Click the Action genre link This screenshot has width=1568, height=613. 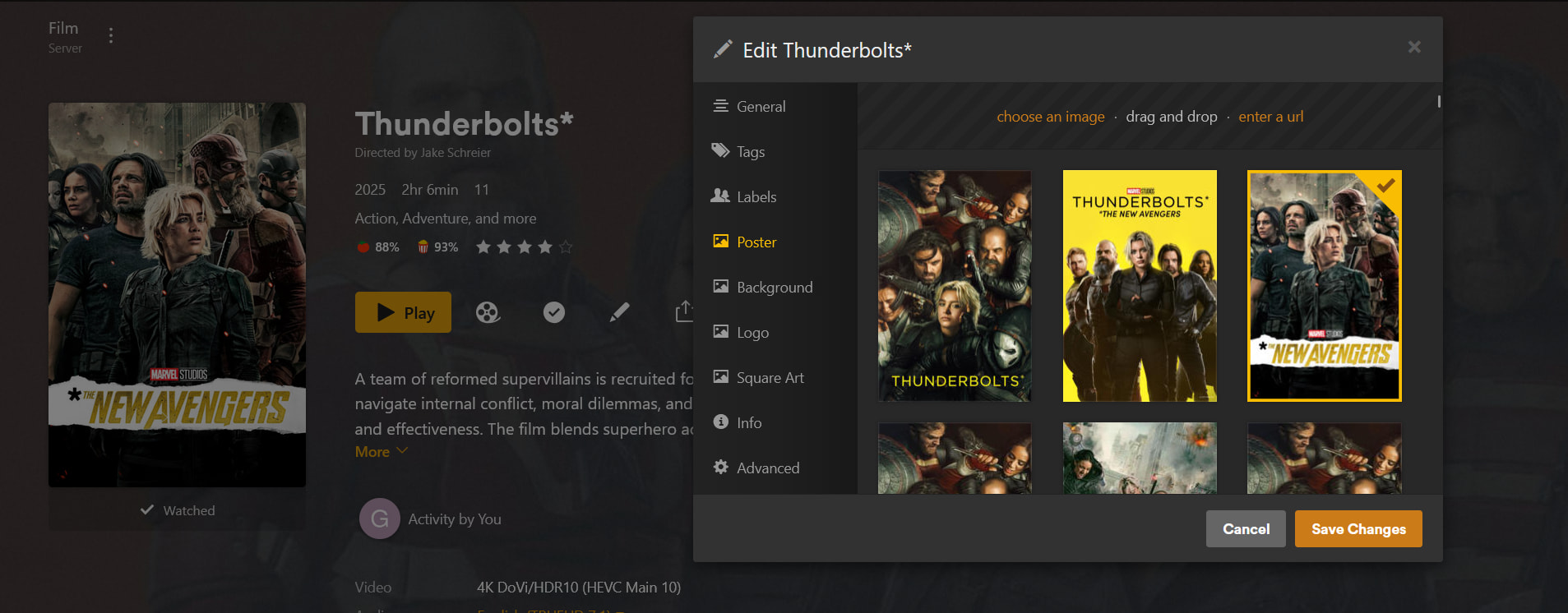[x=376, y=219]
